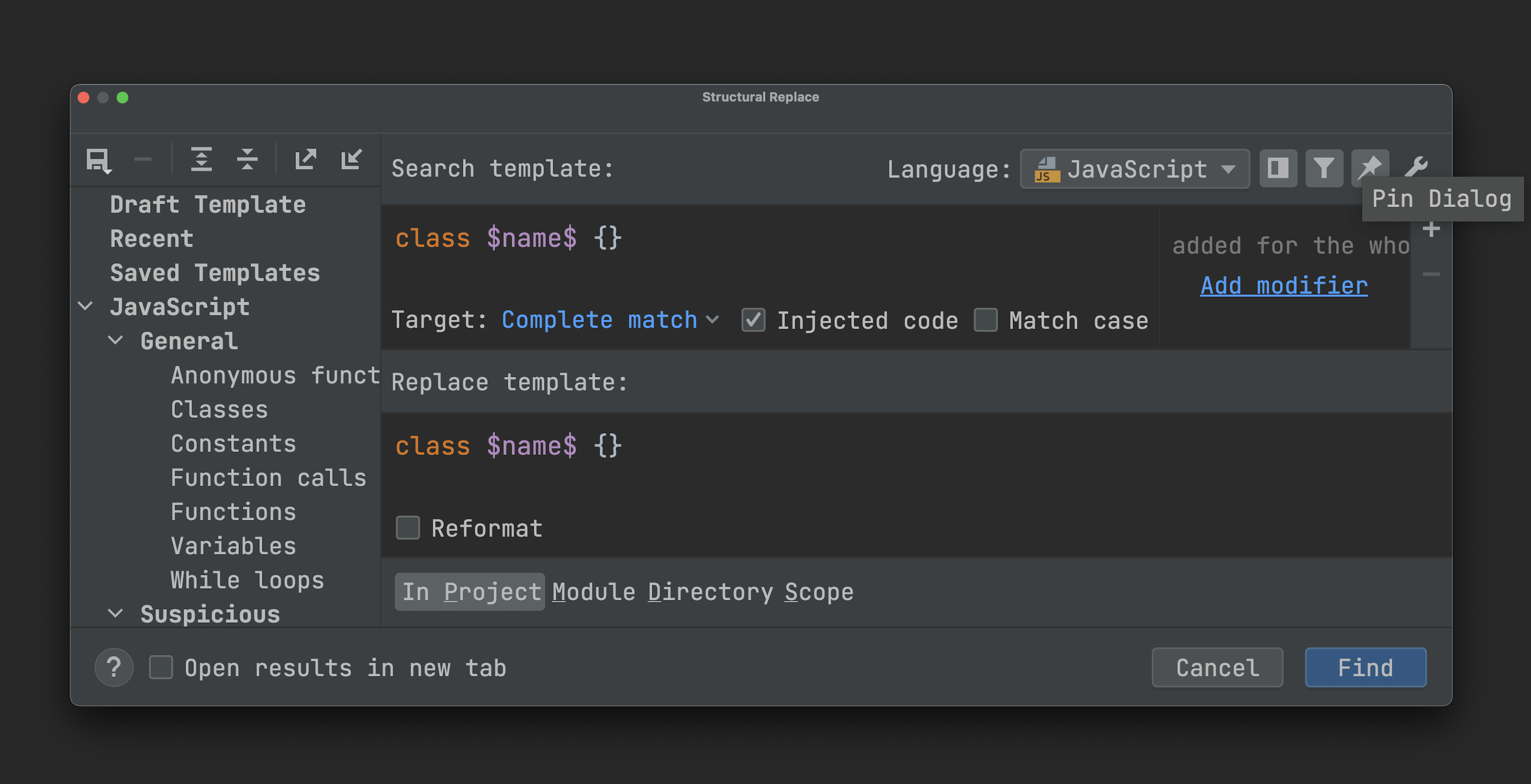The image size is (1531, 784).
Task: Click the Collapse All icon
Action: [x=246, y=159]
